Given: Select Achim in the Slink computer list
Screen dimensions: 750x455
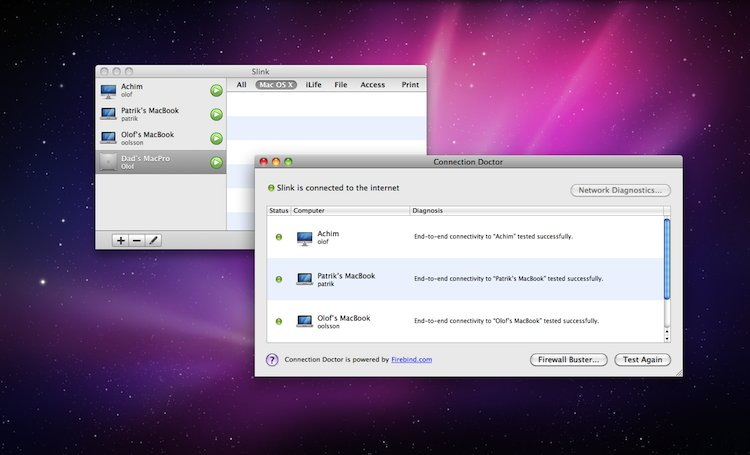Looking at the screenshot, I should point(161,90).
